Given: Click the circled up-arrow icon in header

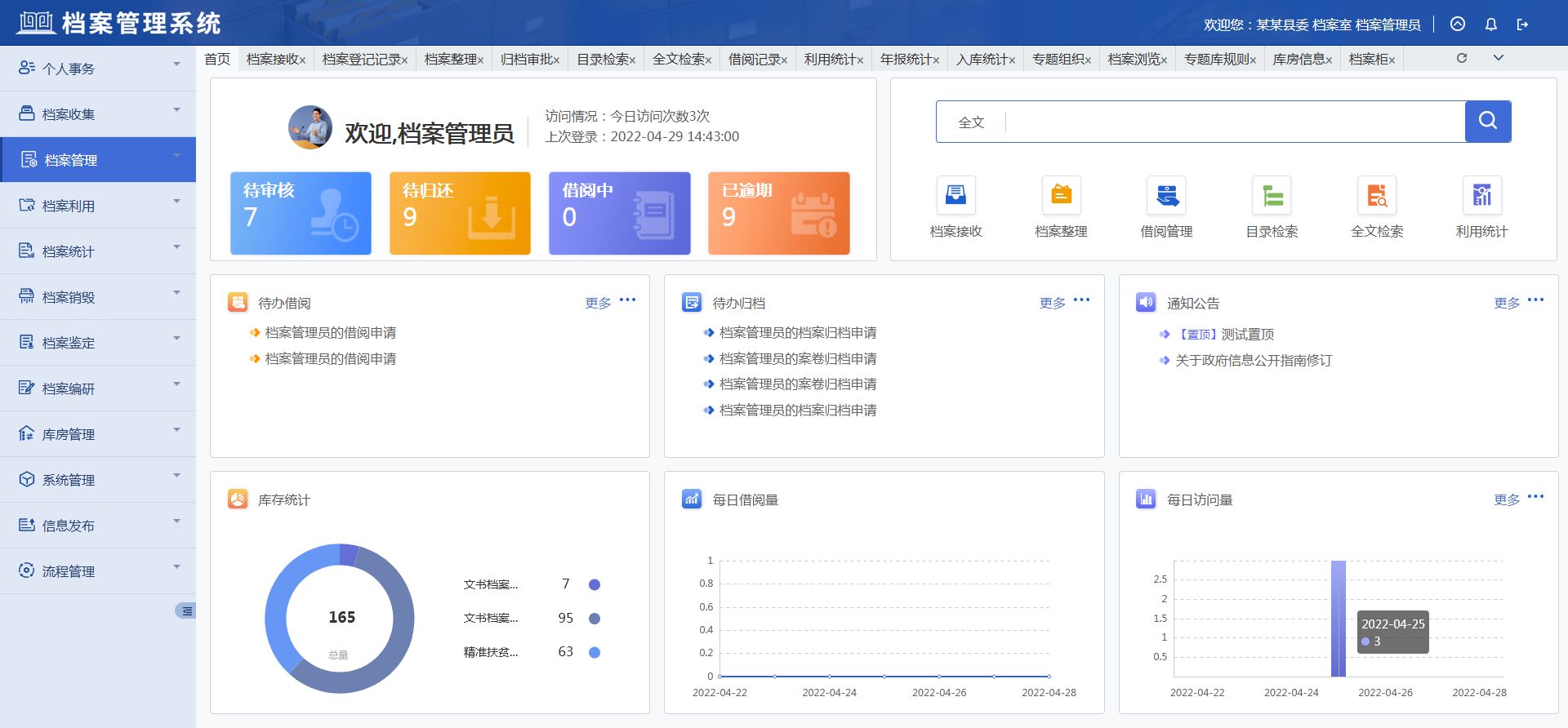Looking at the screenshot, I should tap(1458, 24).
